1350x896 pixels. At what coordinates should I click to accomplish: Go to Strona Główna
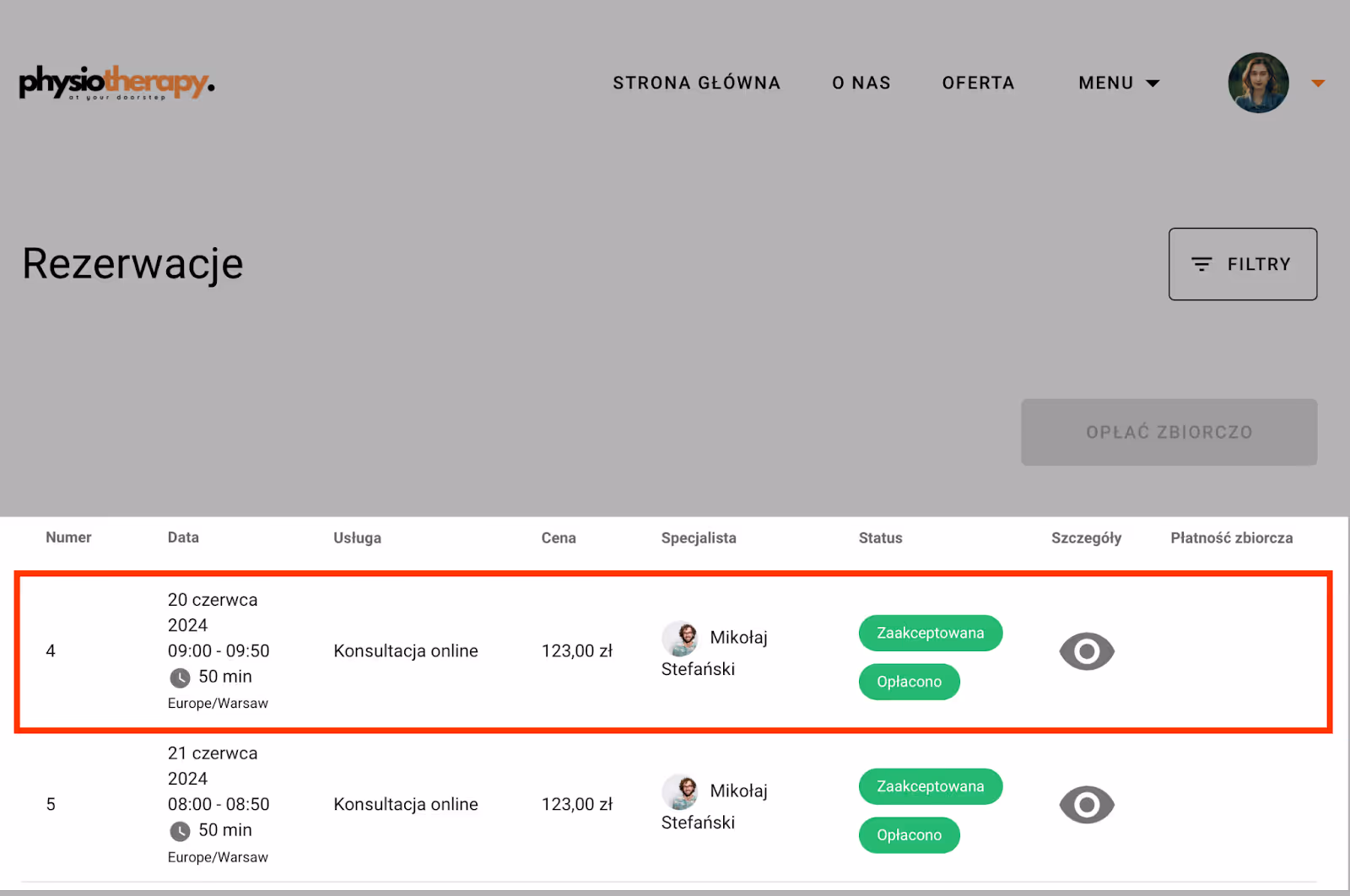696,83
